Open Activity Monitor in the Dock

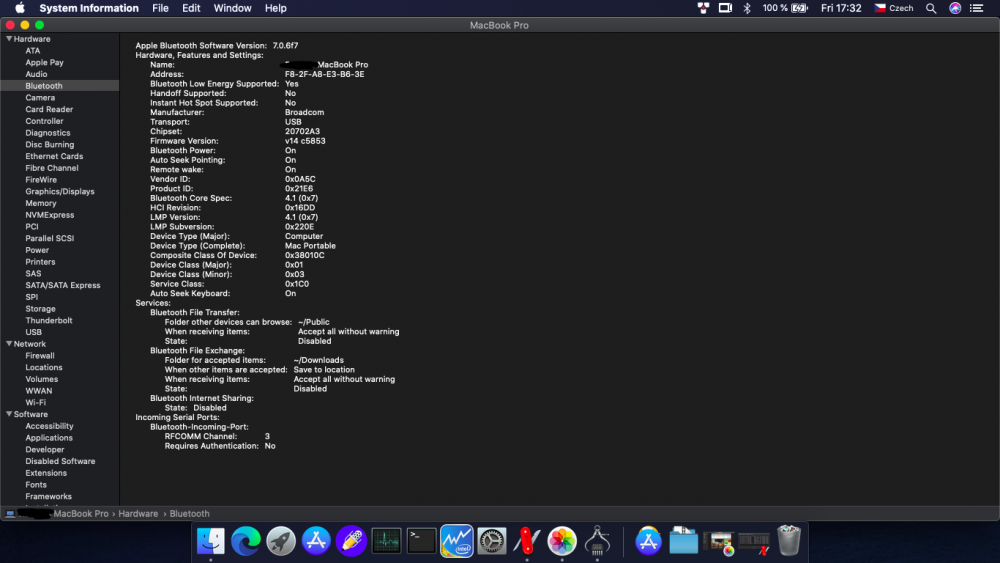(x=386, y=541)
